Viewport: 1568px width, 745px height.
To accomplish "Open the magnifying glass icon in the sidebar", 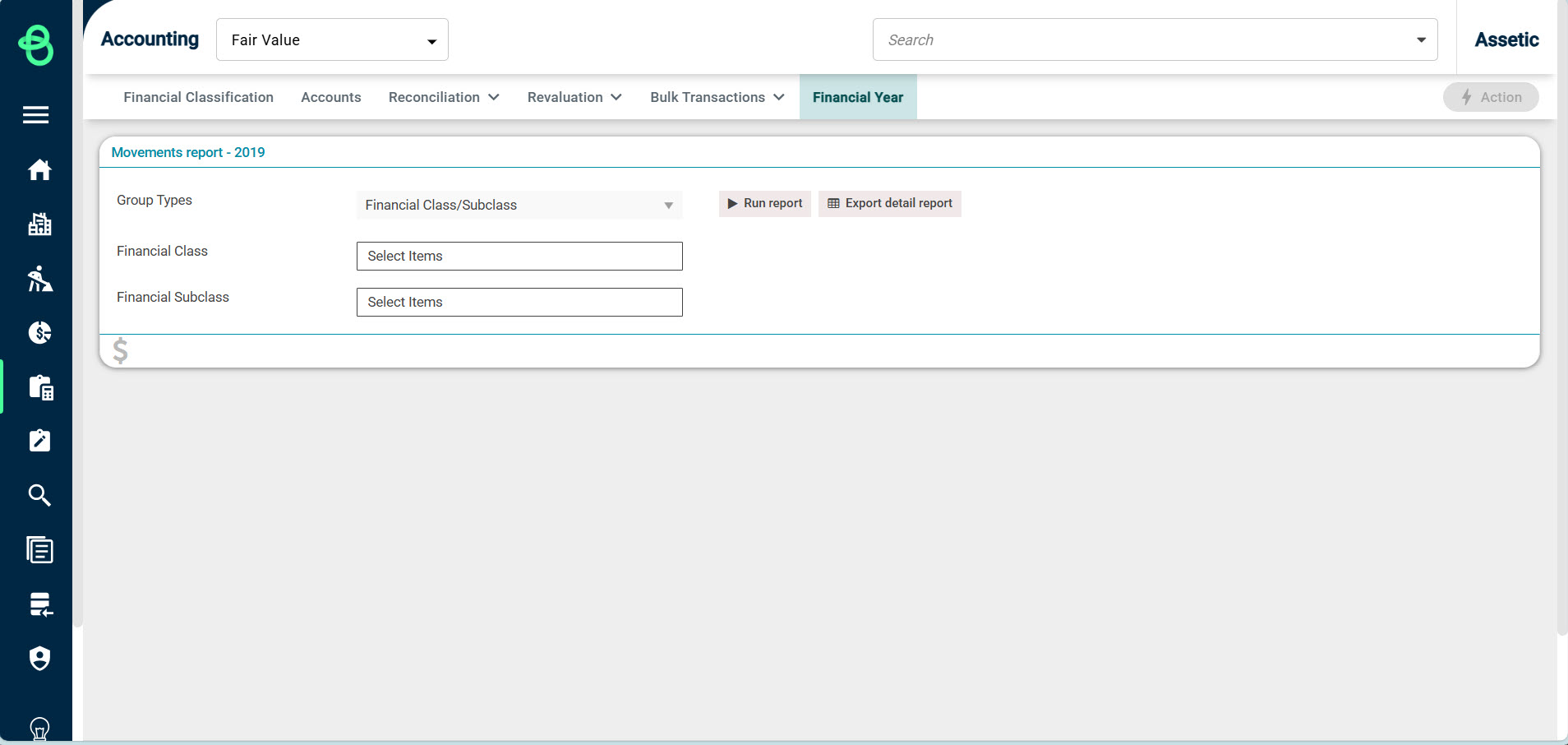I will 39,495.
